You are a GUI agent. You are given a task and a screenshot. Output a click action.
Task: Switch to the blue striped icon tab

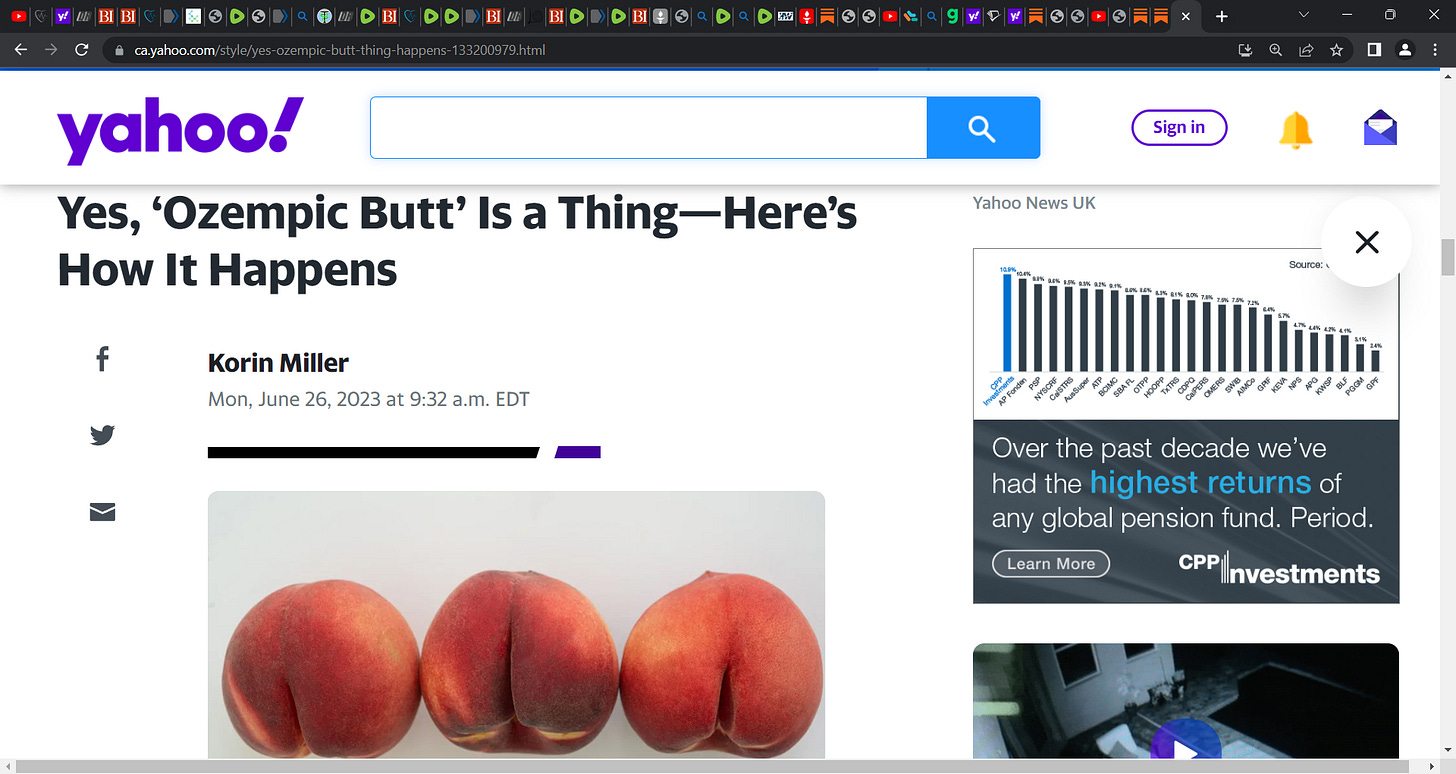click(785, 17)
